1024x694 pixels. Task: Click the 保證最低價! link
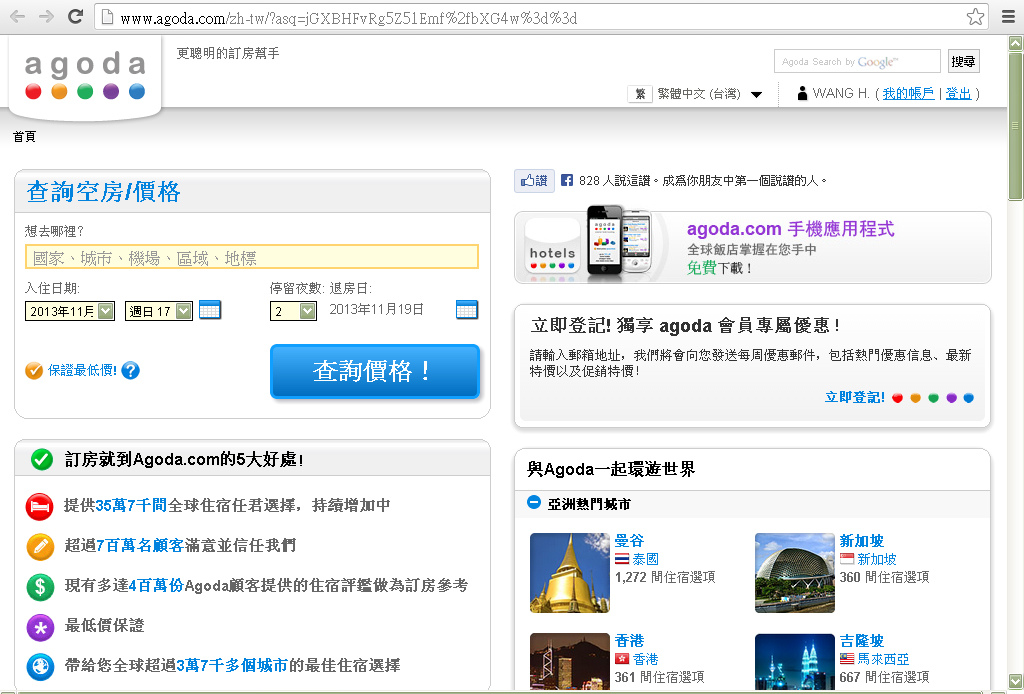[82, 370]
